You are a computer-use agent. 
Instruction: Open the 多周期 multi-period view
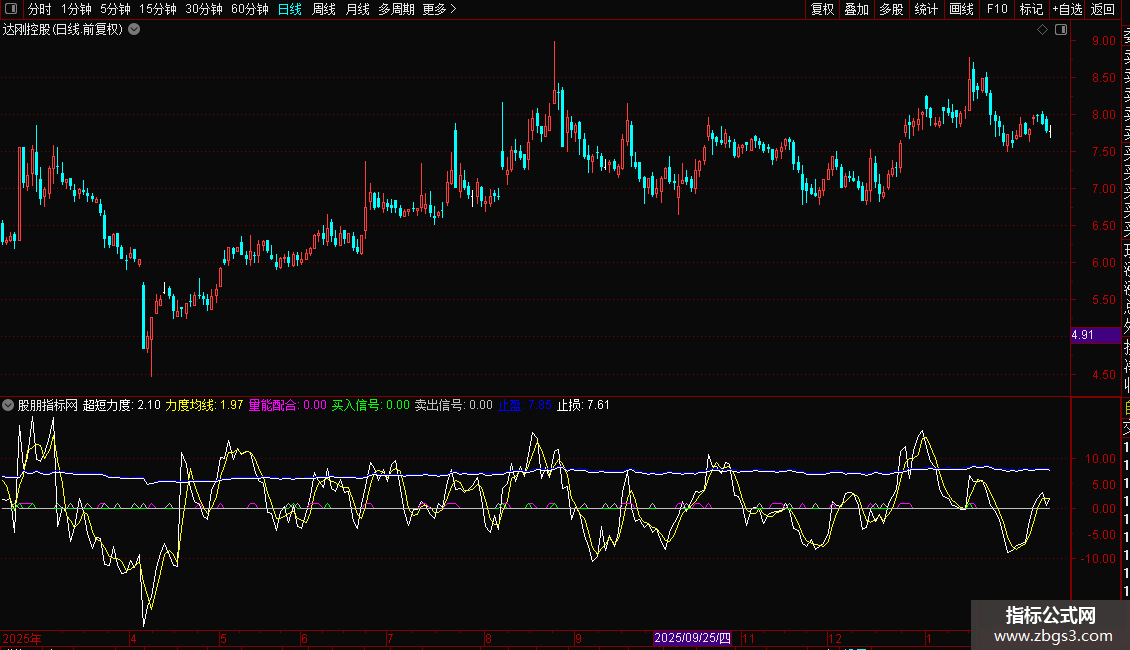(396, 9)
